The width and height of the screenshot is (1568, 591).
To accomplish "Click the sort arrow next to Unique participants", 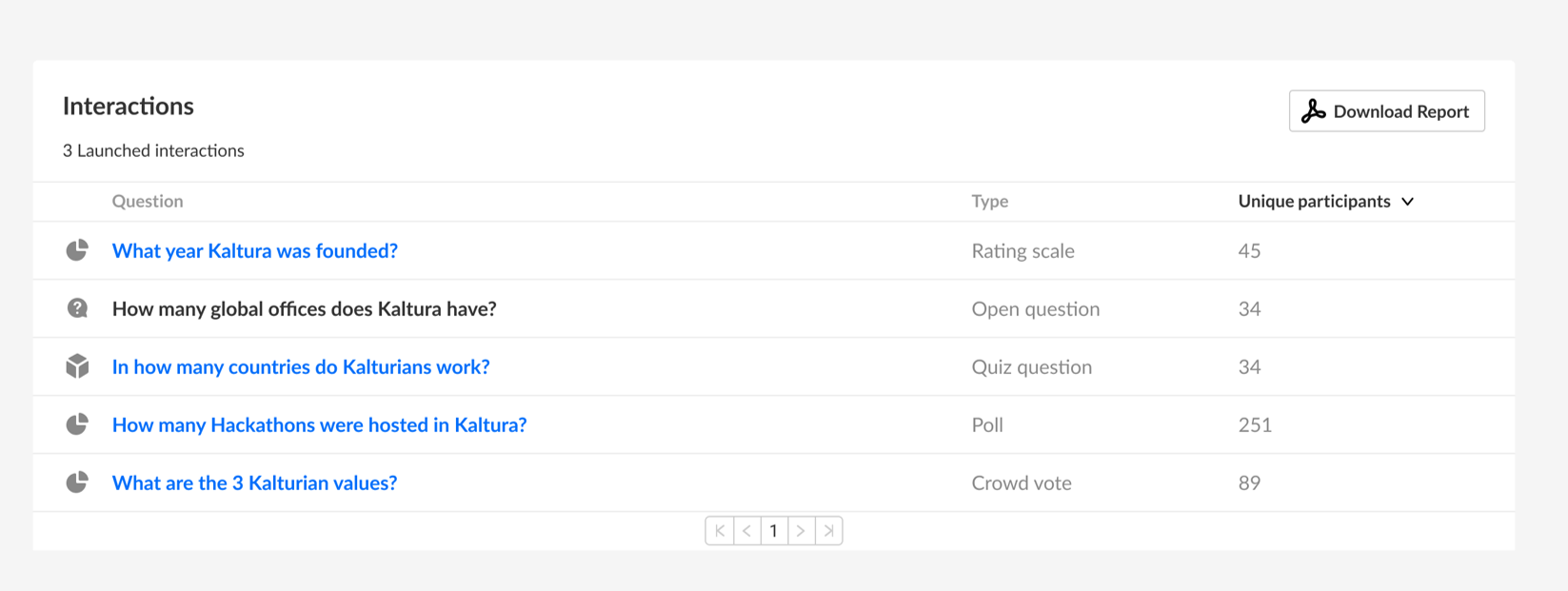I will tap(1408, 202).
